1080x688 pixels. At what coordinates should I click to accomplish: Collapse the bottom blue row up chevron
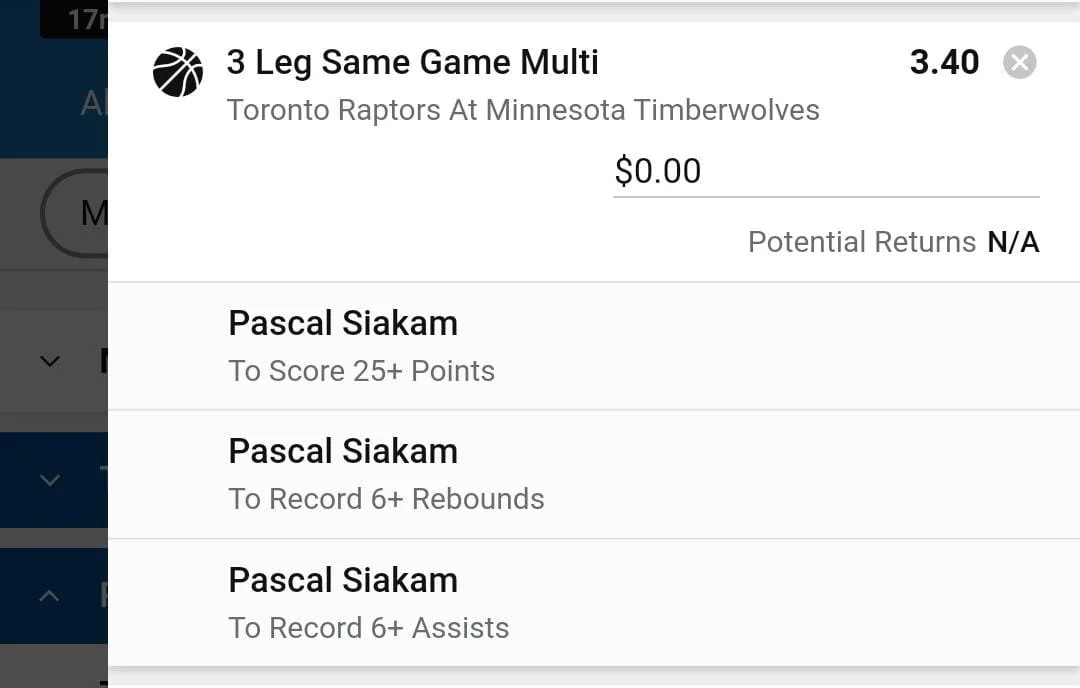[x=49, y=596]
